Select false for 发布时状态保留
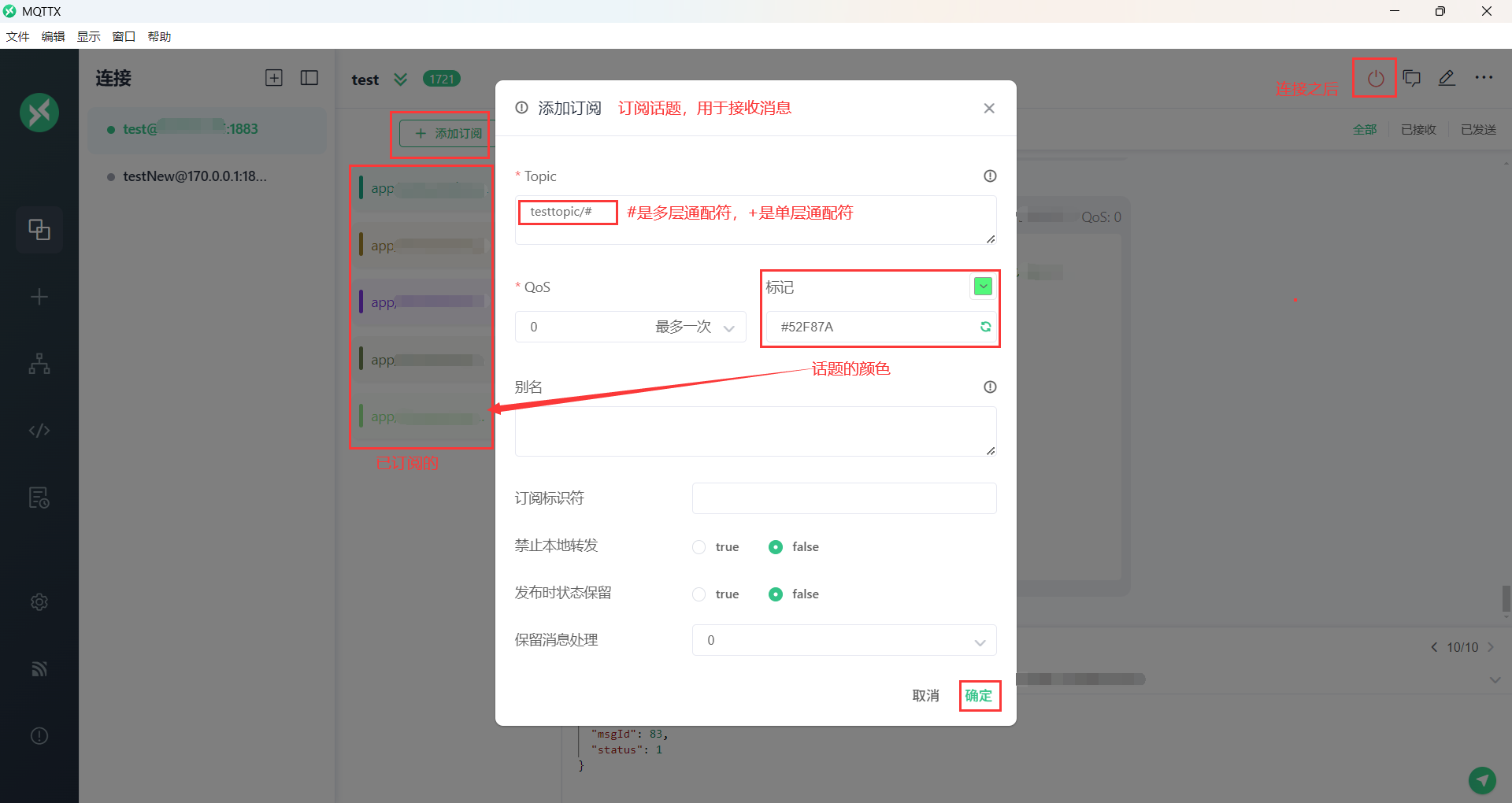The width and height of the screenshot is (1512, 803). (x=776, y=594)
